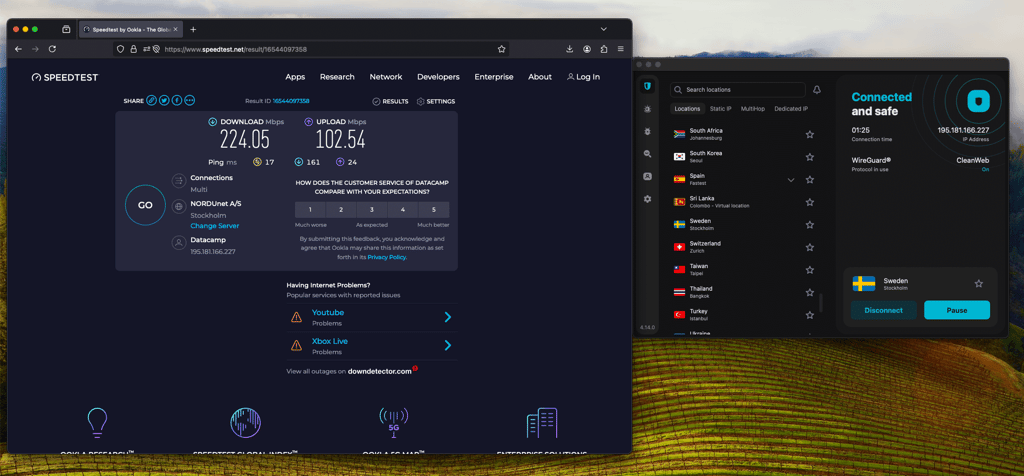
Task: Start test with GO button
Action: pos(145,205)
